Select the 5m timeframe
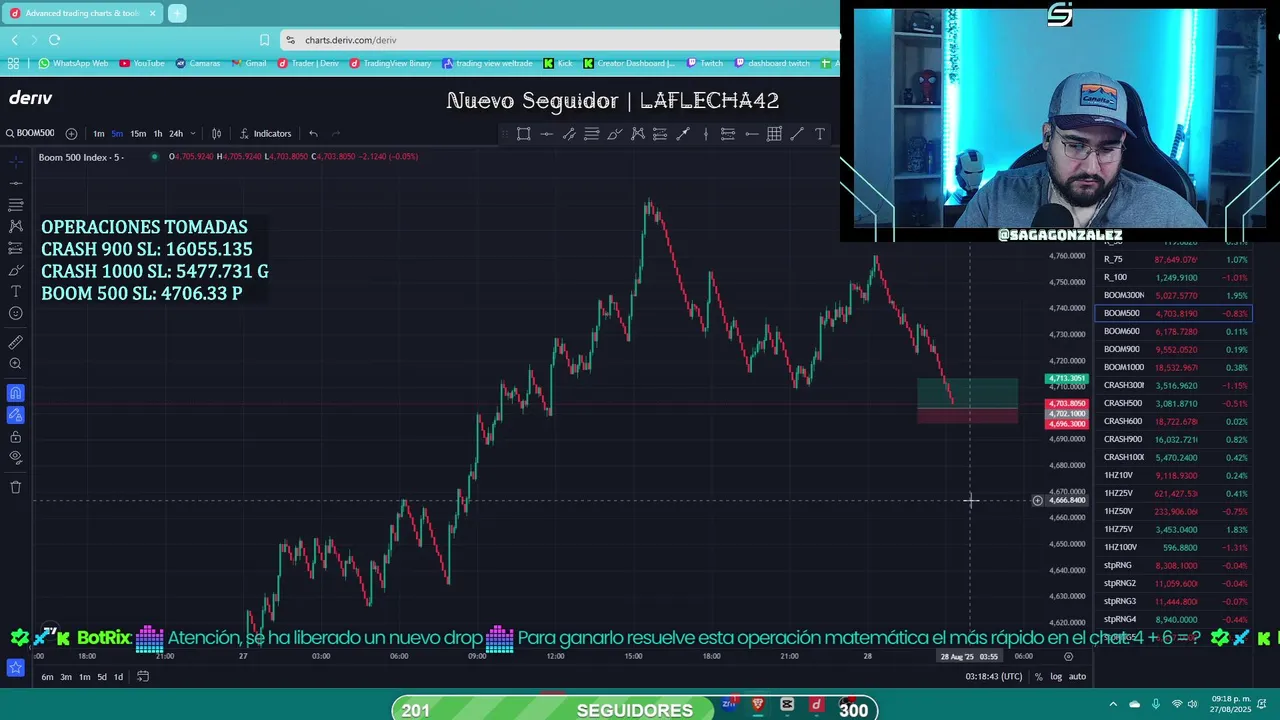 click(x=117, y=134)
